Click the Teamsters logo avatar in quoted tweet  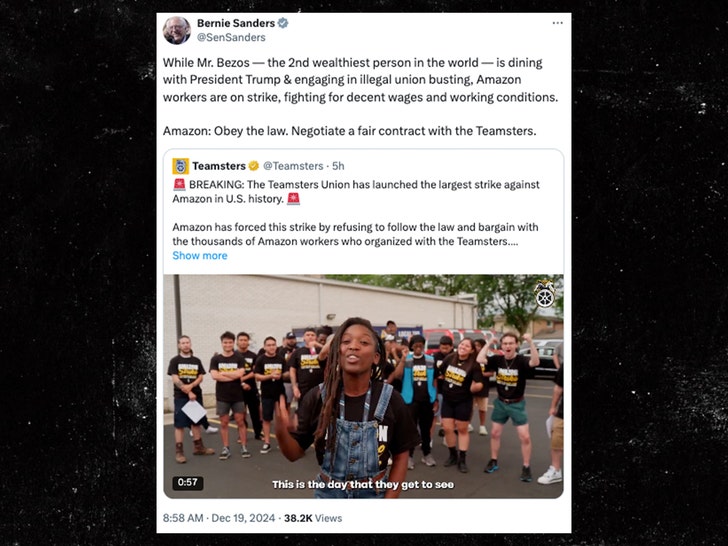(x=181, y=166)
